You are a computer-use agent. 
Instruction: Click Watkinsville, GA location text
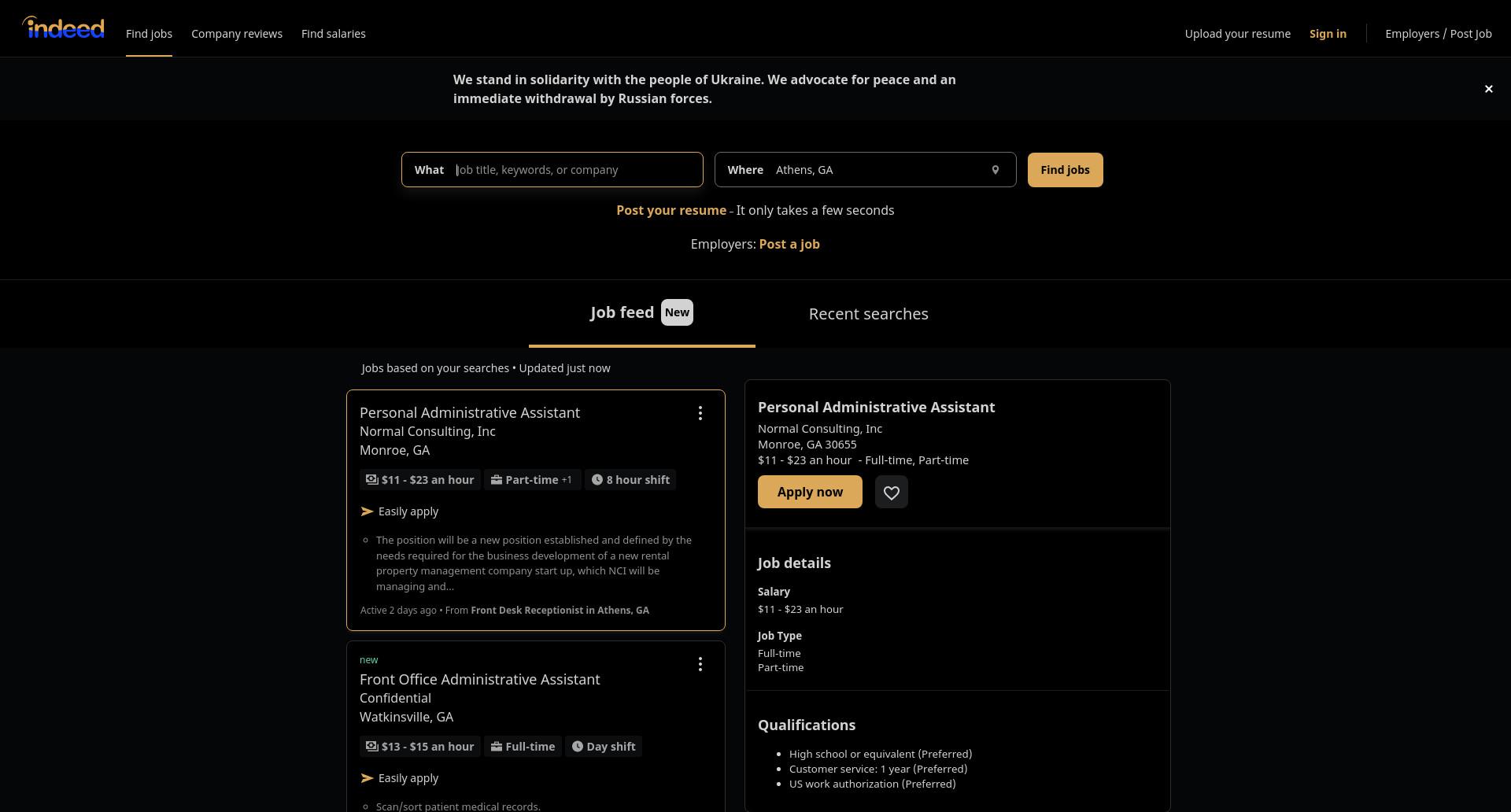click(x=406, y=718)
